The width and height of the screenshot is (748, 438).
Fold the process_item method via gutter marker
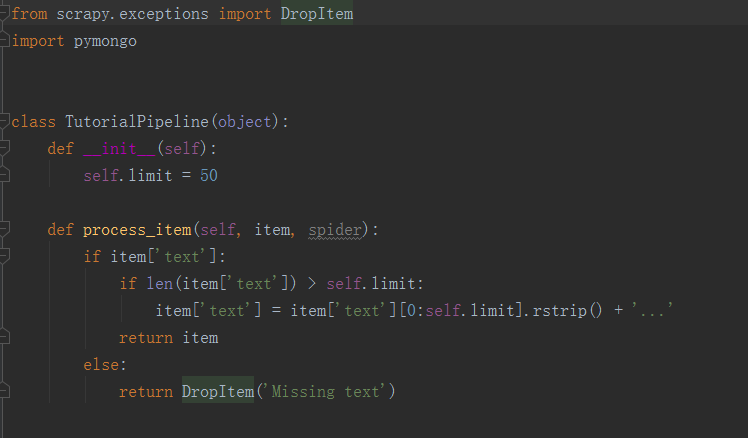[x=4, y=229]
